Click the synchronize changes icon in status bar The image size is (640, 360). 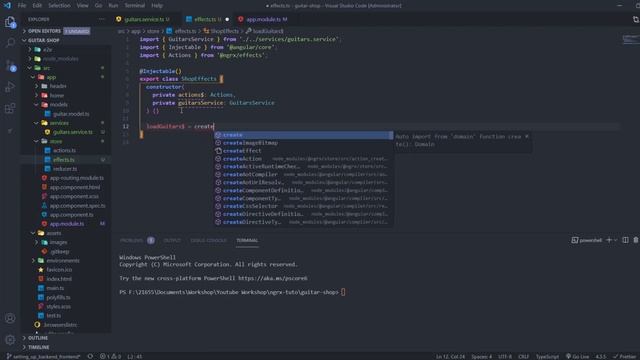(x=90, y=356)
